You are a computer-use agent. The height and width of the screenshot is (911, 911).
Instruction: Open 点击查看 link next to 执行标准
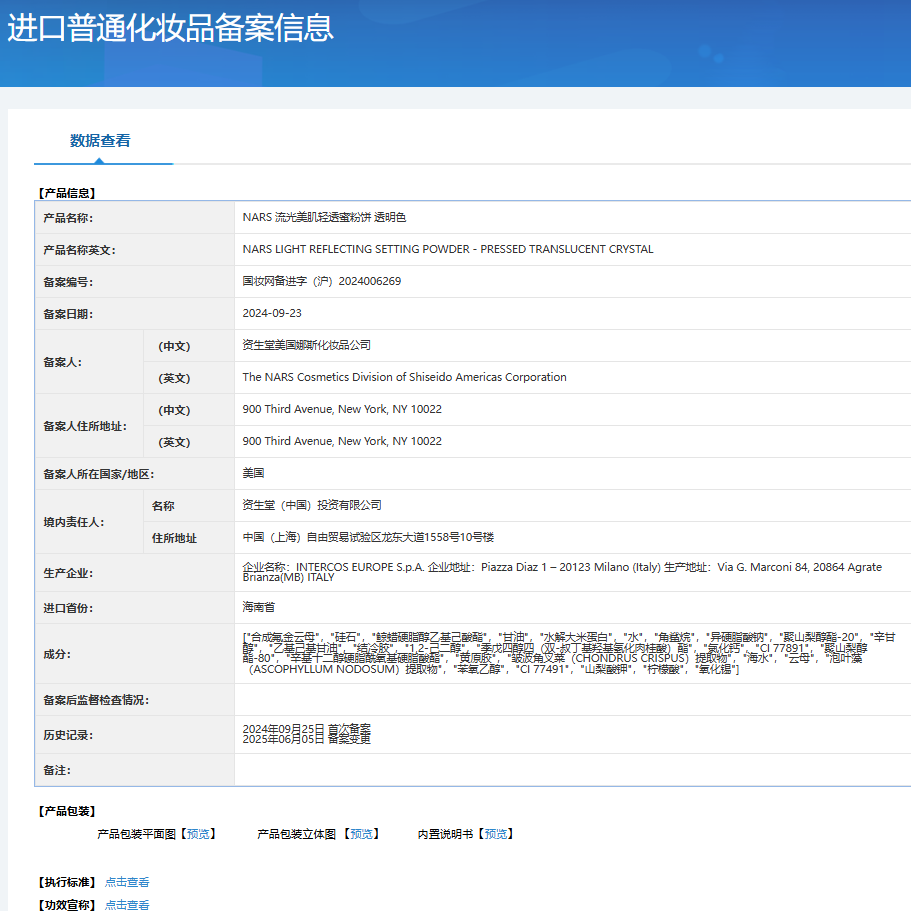point(127,882)
